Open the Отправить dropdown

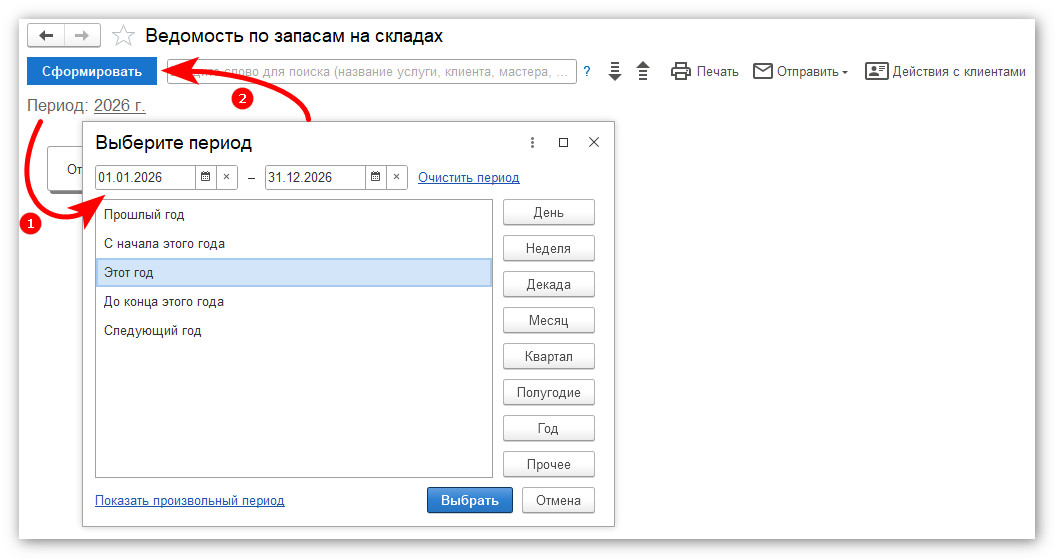(800, 71)
